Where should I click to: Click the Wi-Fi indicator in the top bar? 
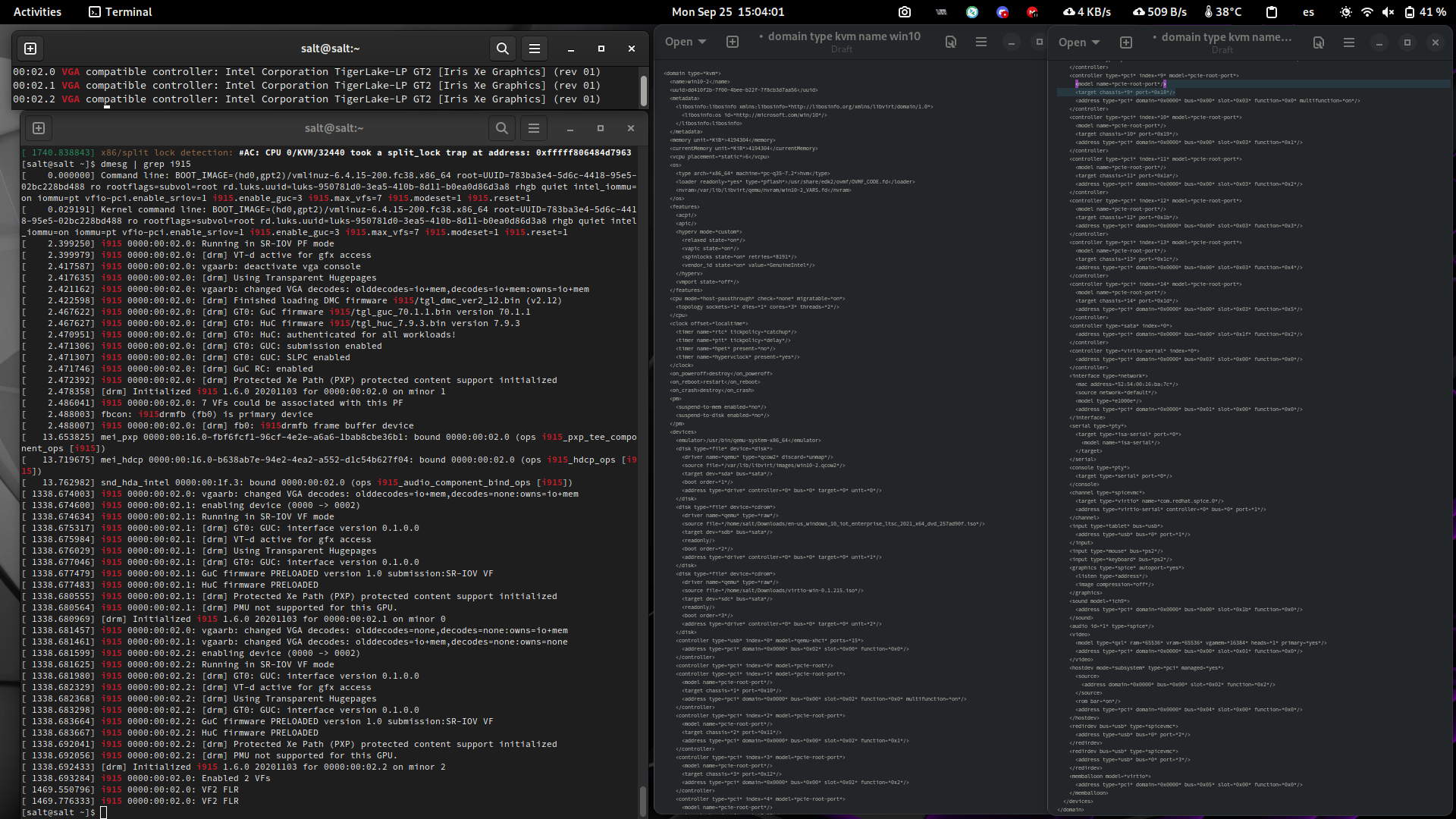pyautogui.click(x=1367, y=11)
